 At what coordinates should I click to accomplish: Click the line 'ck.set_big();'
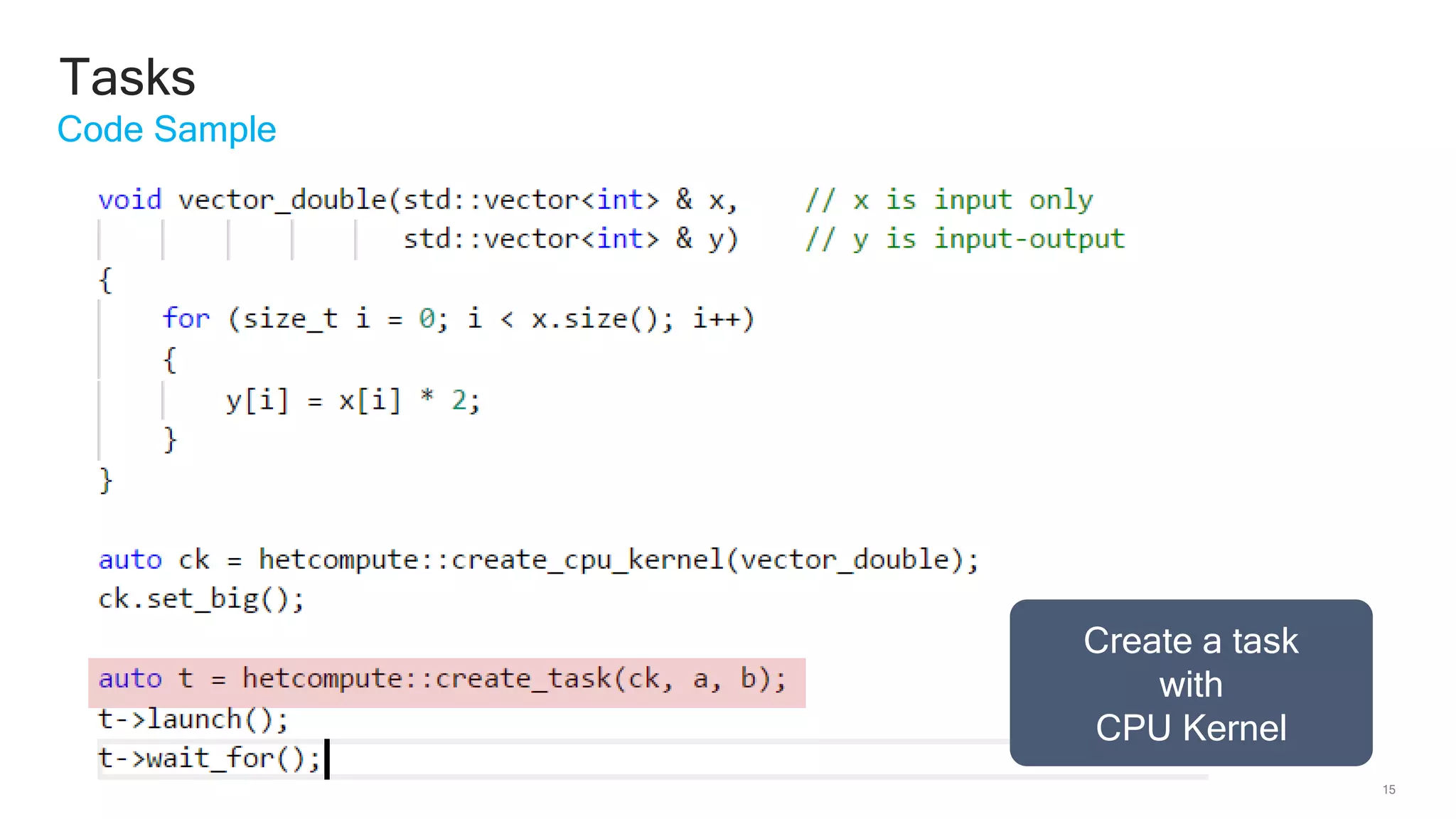click(201, 599)
